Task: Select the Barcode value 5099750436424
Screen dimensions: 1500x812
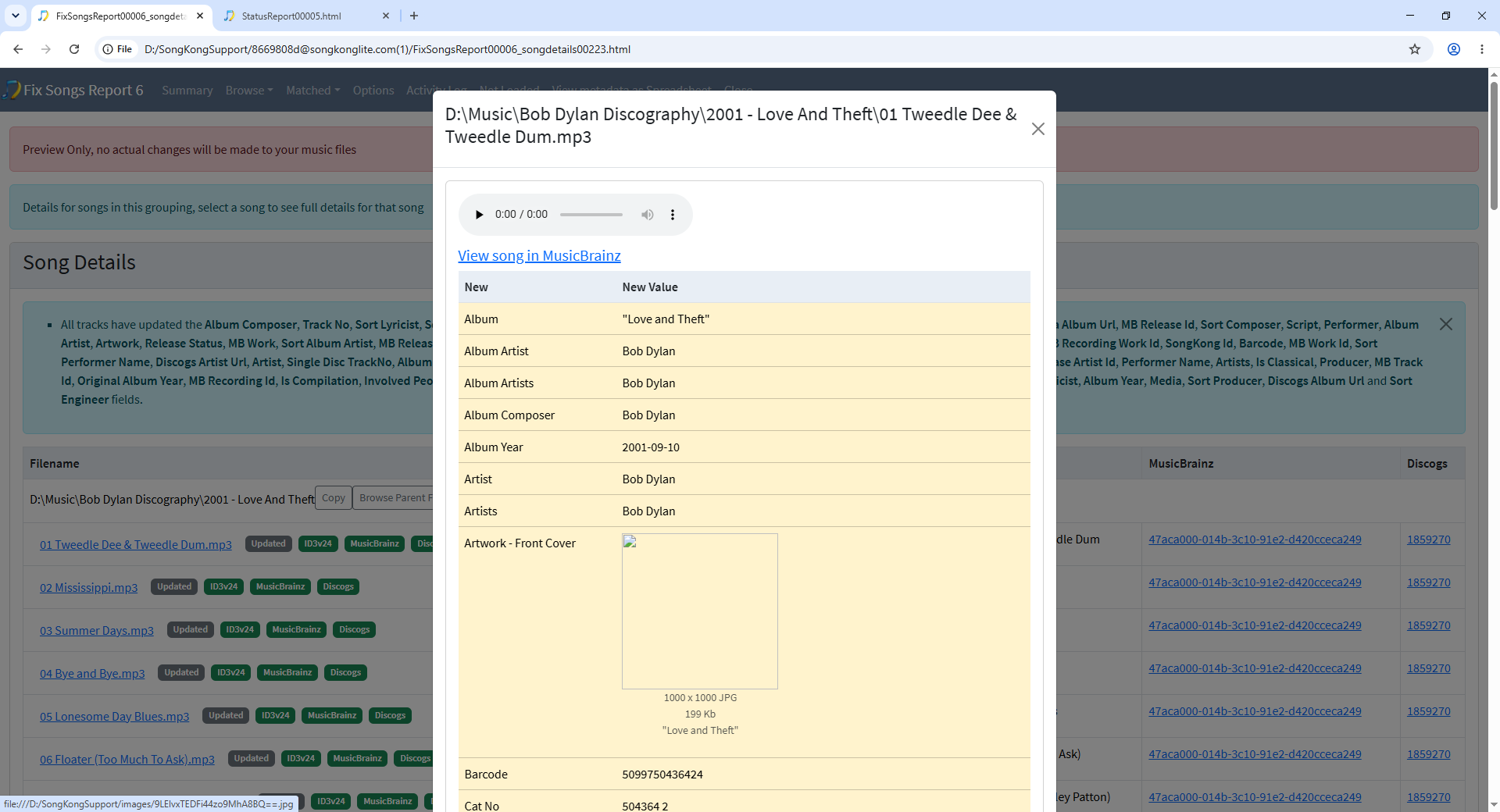Action: tap(662, 775)
